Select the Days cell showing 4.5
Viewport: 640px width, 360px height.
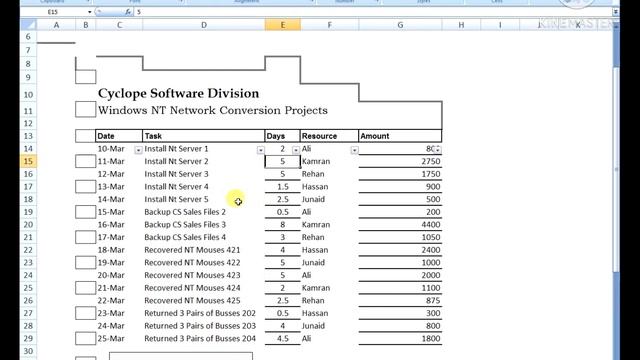click(x=282, y=338)
